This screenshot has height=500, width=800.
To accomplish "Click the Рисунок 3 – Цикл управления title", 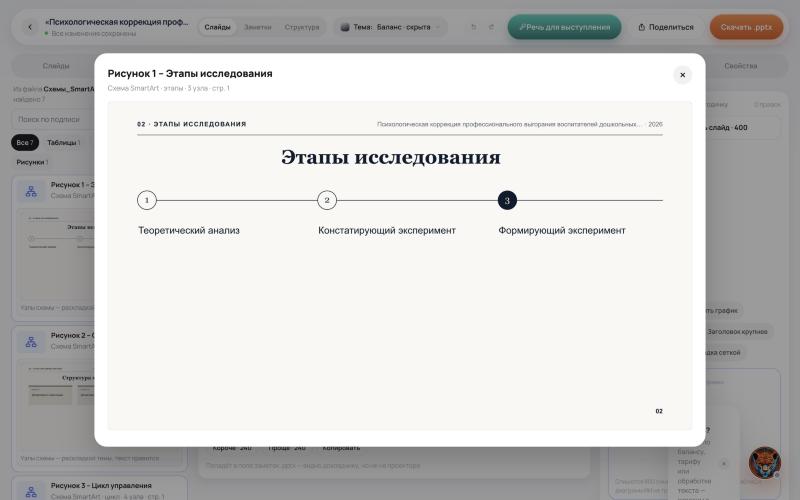I will click(x=101, y=486).
